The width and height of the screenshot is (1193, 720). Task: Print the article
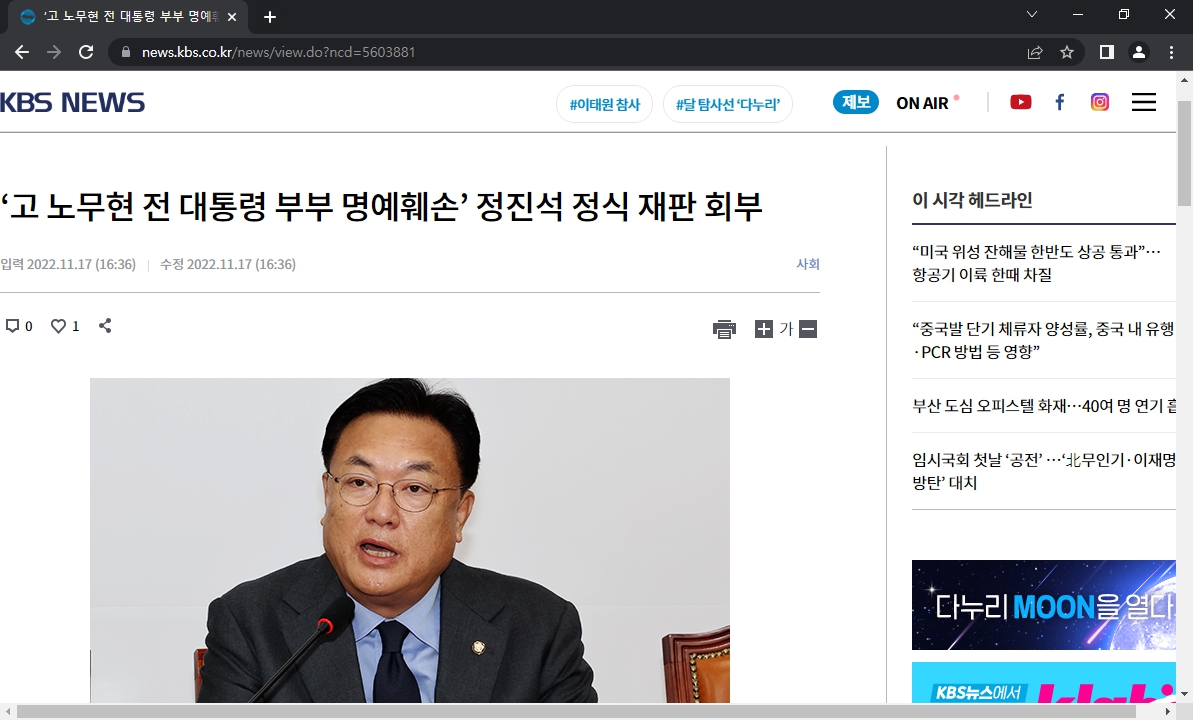click(724, 329)
